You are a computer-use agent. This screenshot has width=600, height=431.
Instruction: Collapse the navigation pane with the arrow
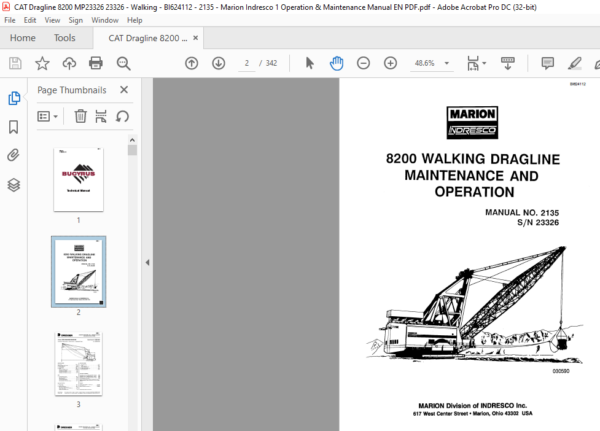(x=147, y=263)
